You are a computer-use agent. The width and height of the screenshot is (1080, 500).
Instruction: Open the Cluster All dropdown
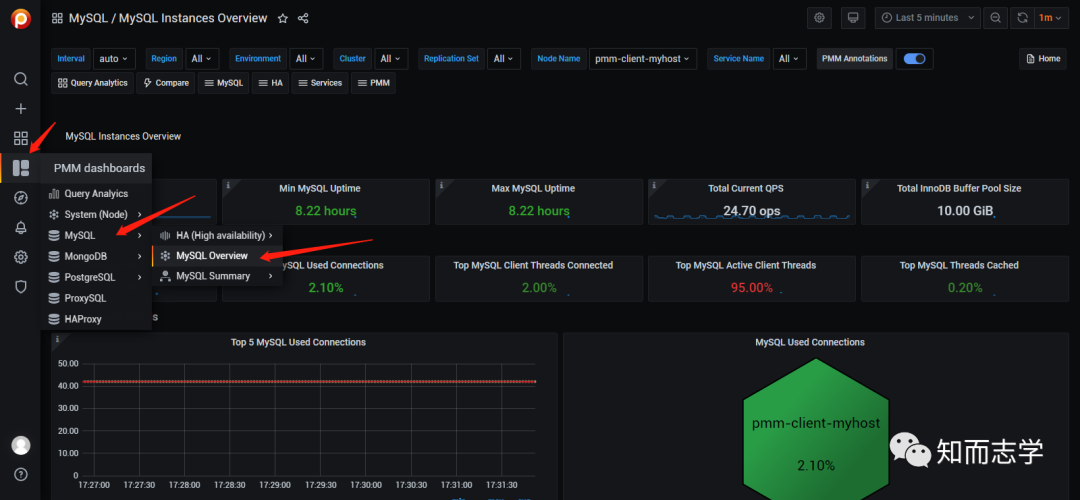coord(391,59)
